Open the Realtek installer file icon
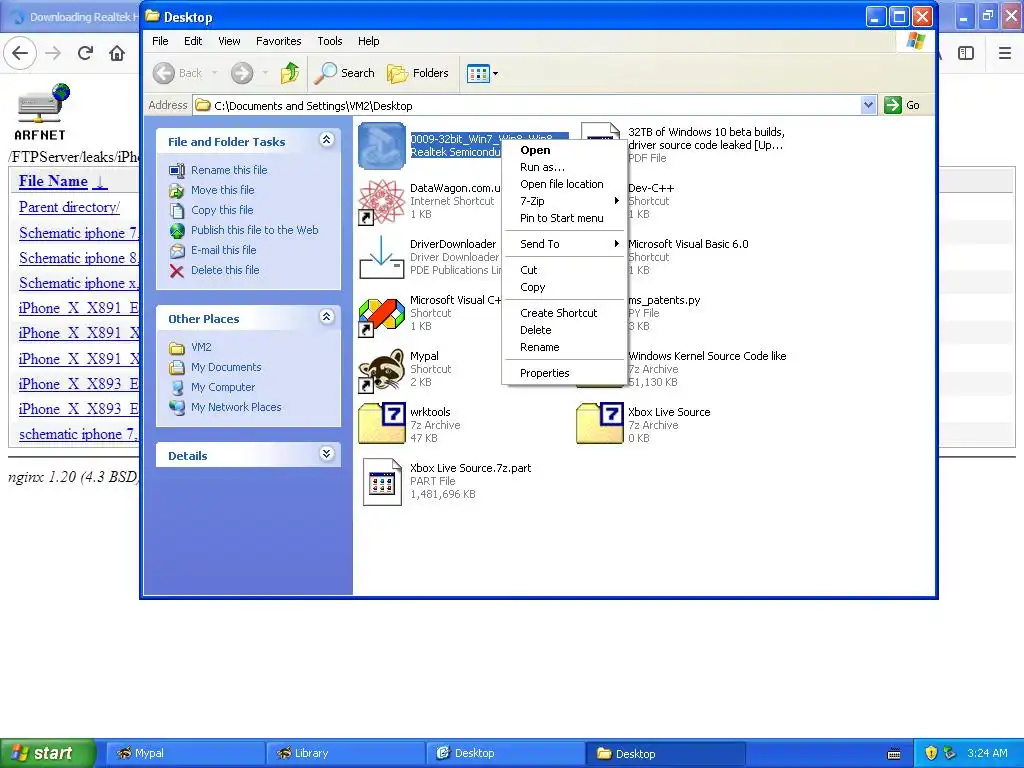The image size is (1024, 768). (x=382, y=146)
